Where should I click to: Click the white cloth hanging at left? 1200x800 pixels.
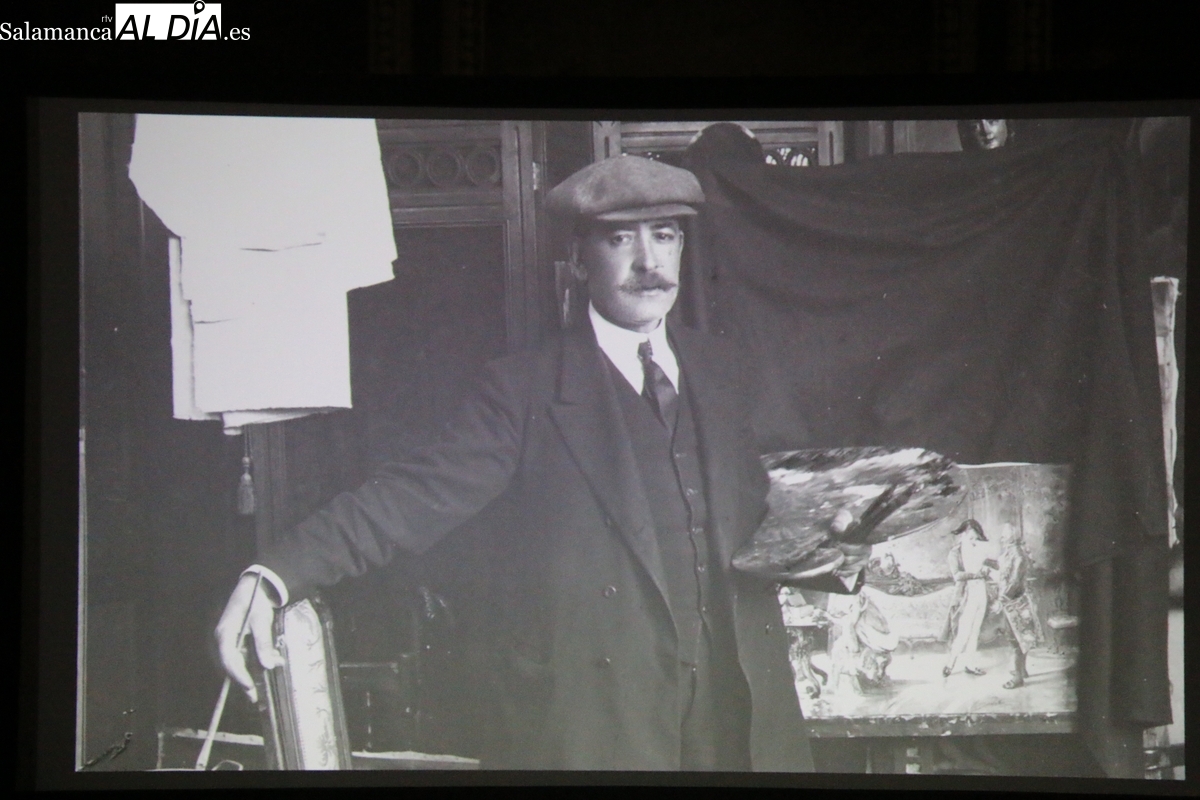coord(265,260)
